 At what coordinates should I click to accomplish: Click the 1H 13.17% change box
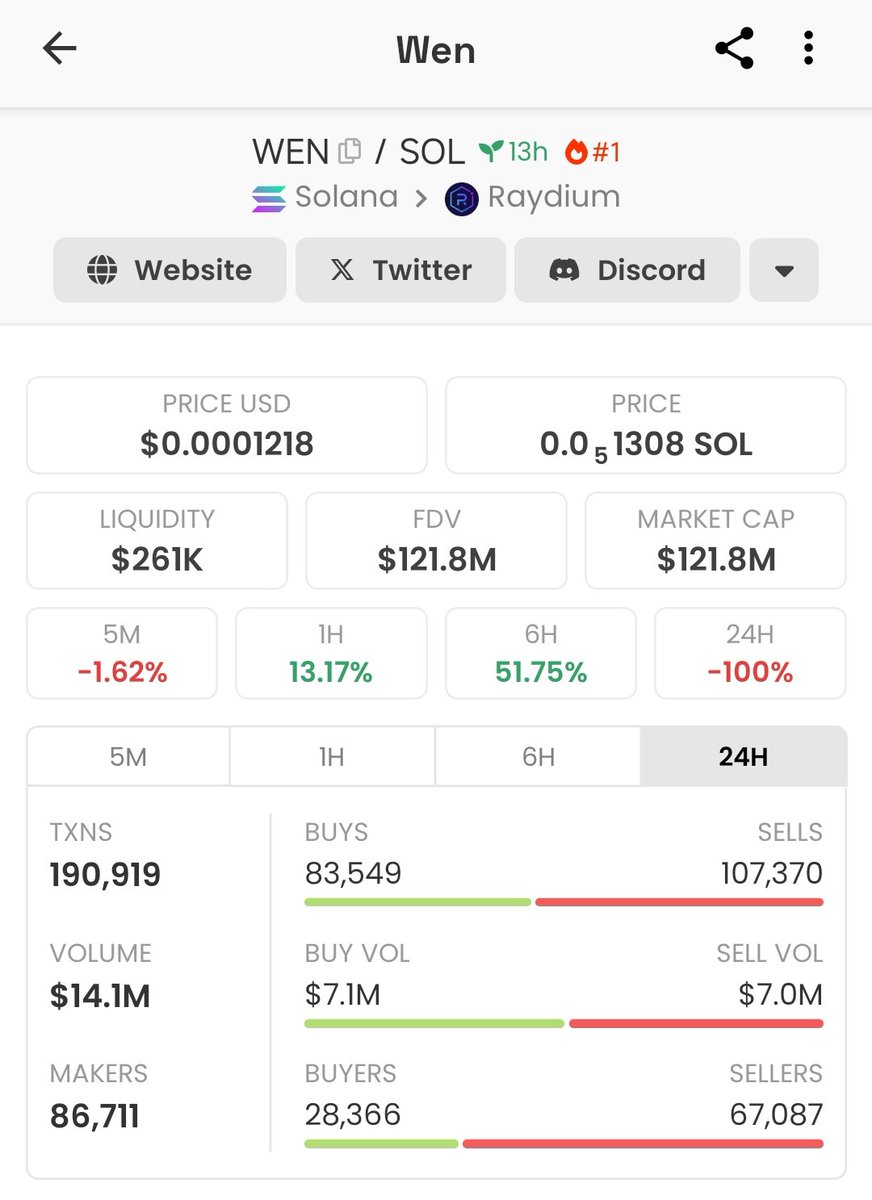331,653
